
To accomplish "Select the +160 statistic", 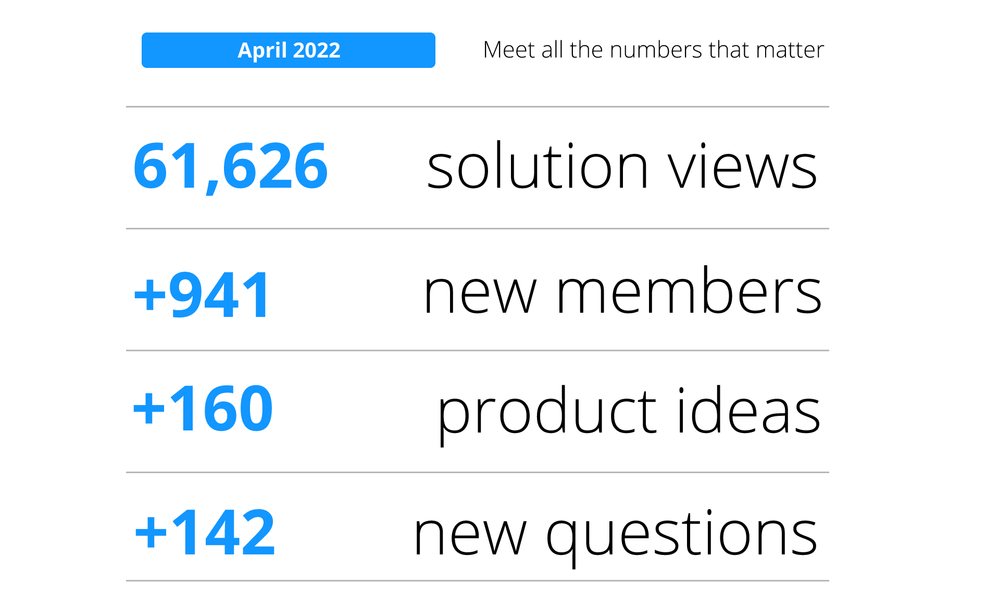I will click(x=203, y=409).
